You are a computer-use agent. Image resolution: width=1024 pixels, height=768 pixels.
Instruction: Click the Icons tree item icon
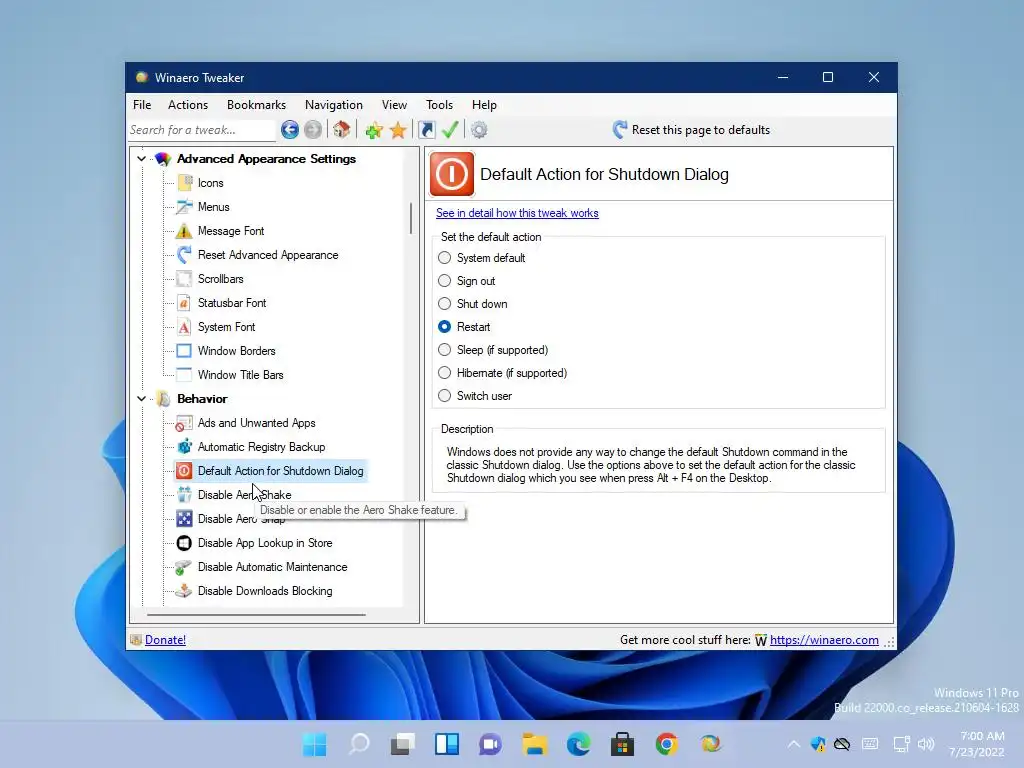pos(185,183)
